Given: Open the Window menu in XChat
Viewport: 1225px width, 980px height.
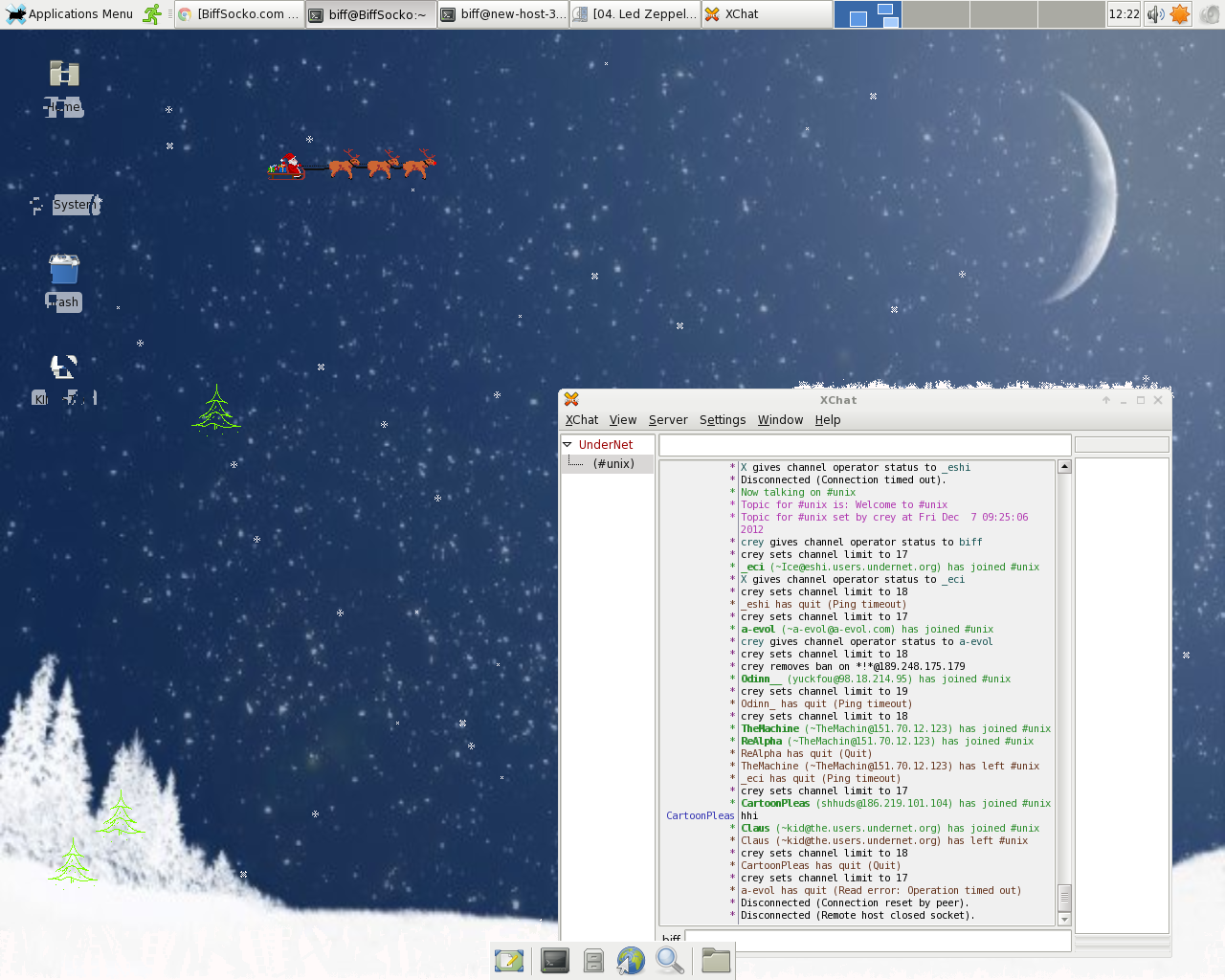Looking at the screenshot, I should (781, 420).
